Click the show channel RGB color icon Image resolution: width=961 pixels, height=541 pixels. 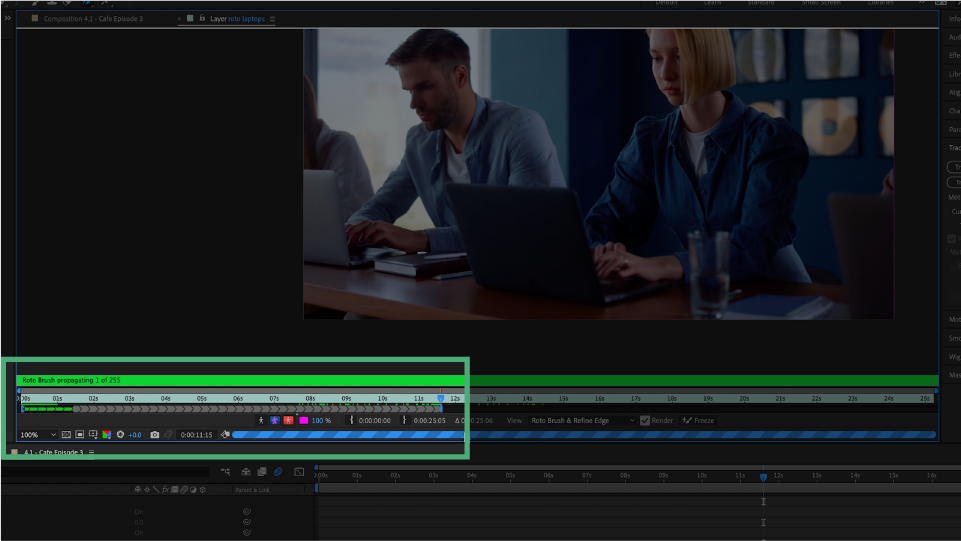(107, 435)
